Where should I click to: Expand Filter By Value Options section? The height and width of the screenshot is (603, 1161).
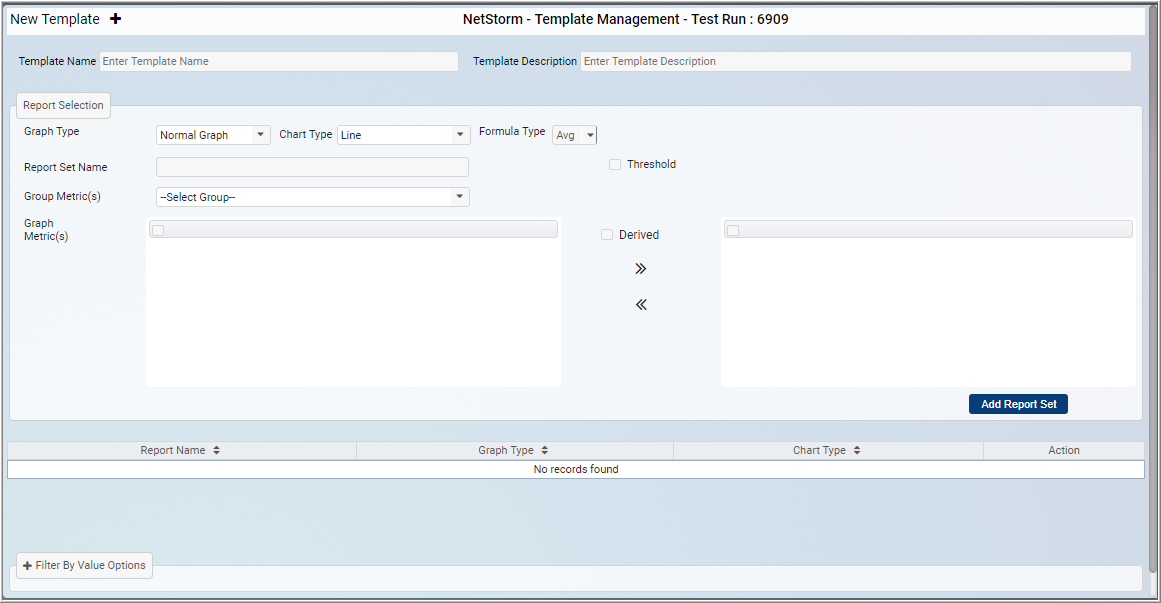pyautogui.click(x=84, y=565)
